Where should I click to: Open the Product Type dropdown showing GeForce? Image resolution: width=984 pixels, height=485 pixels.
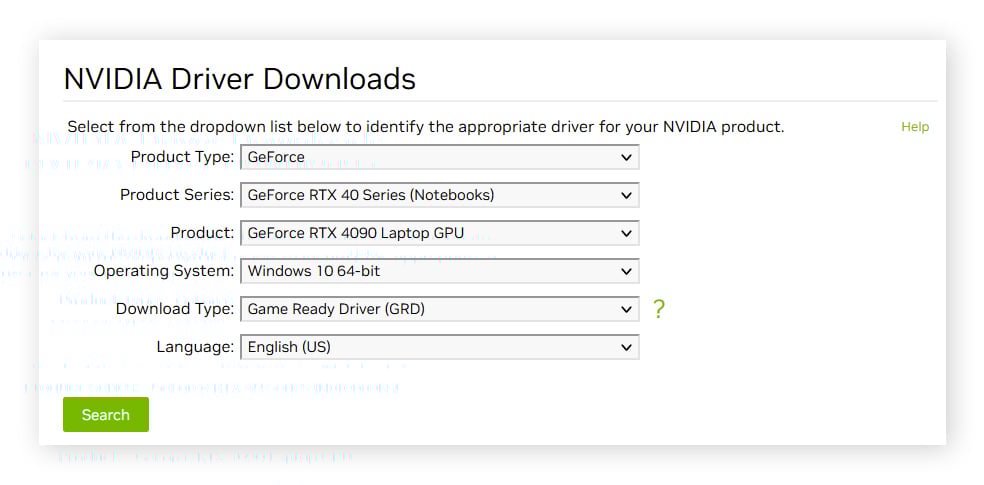click(439, 157)
